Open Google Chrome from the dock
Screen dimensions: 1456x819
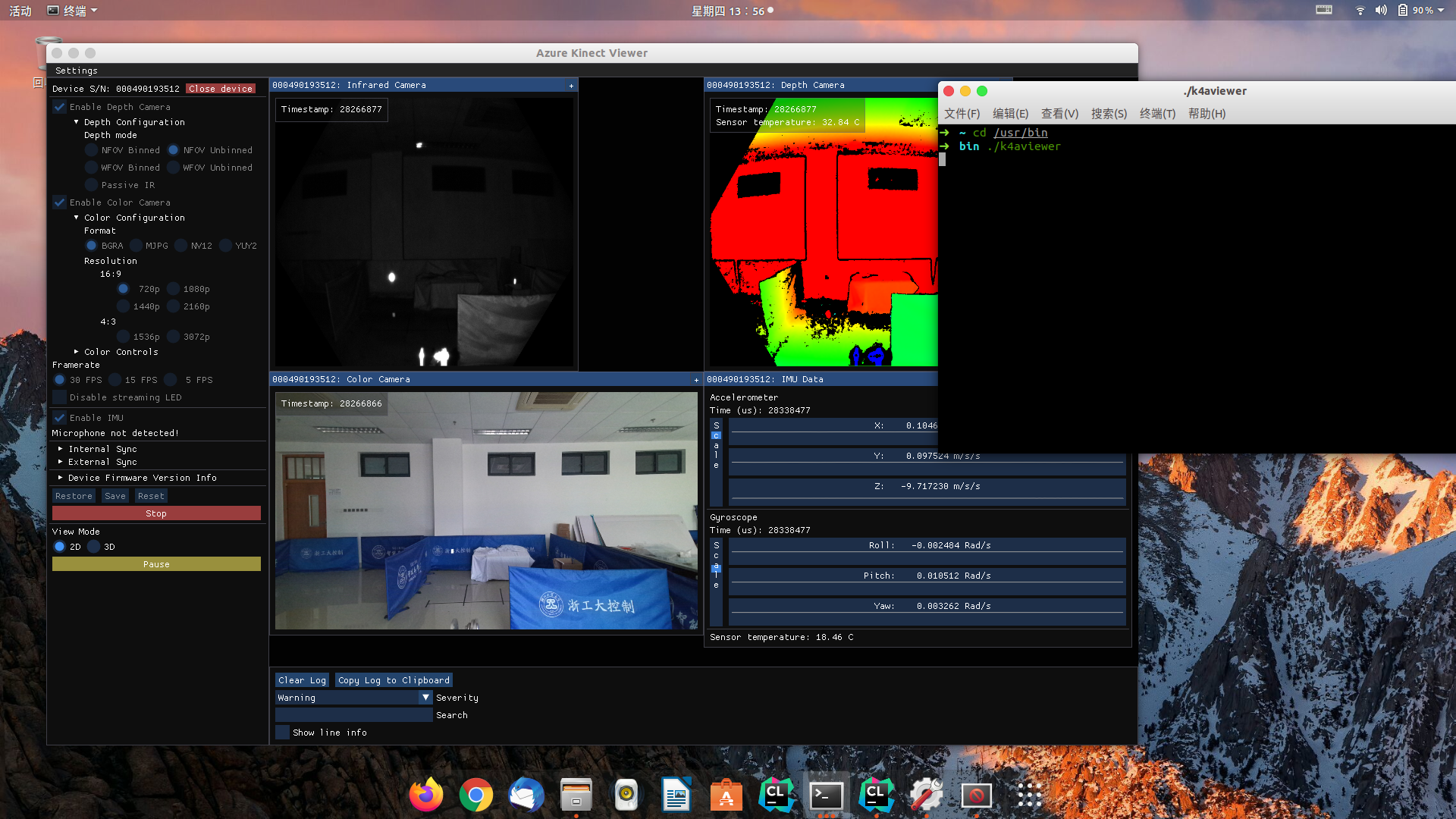pyautogui.click(x=475, y=795)
